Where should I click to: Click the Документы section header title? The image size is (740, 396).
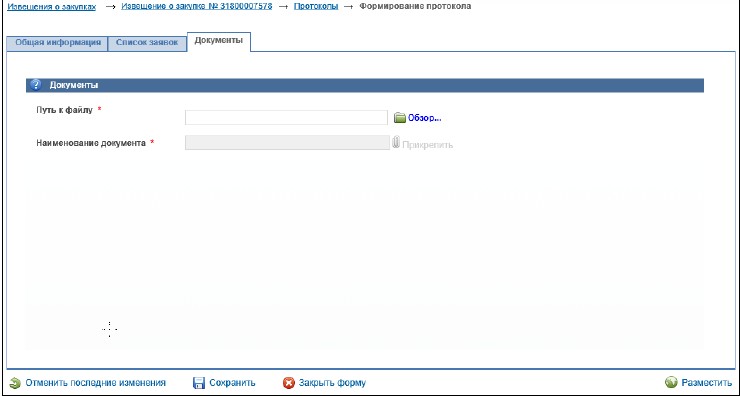point(74,85)
